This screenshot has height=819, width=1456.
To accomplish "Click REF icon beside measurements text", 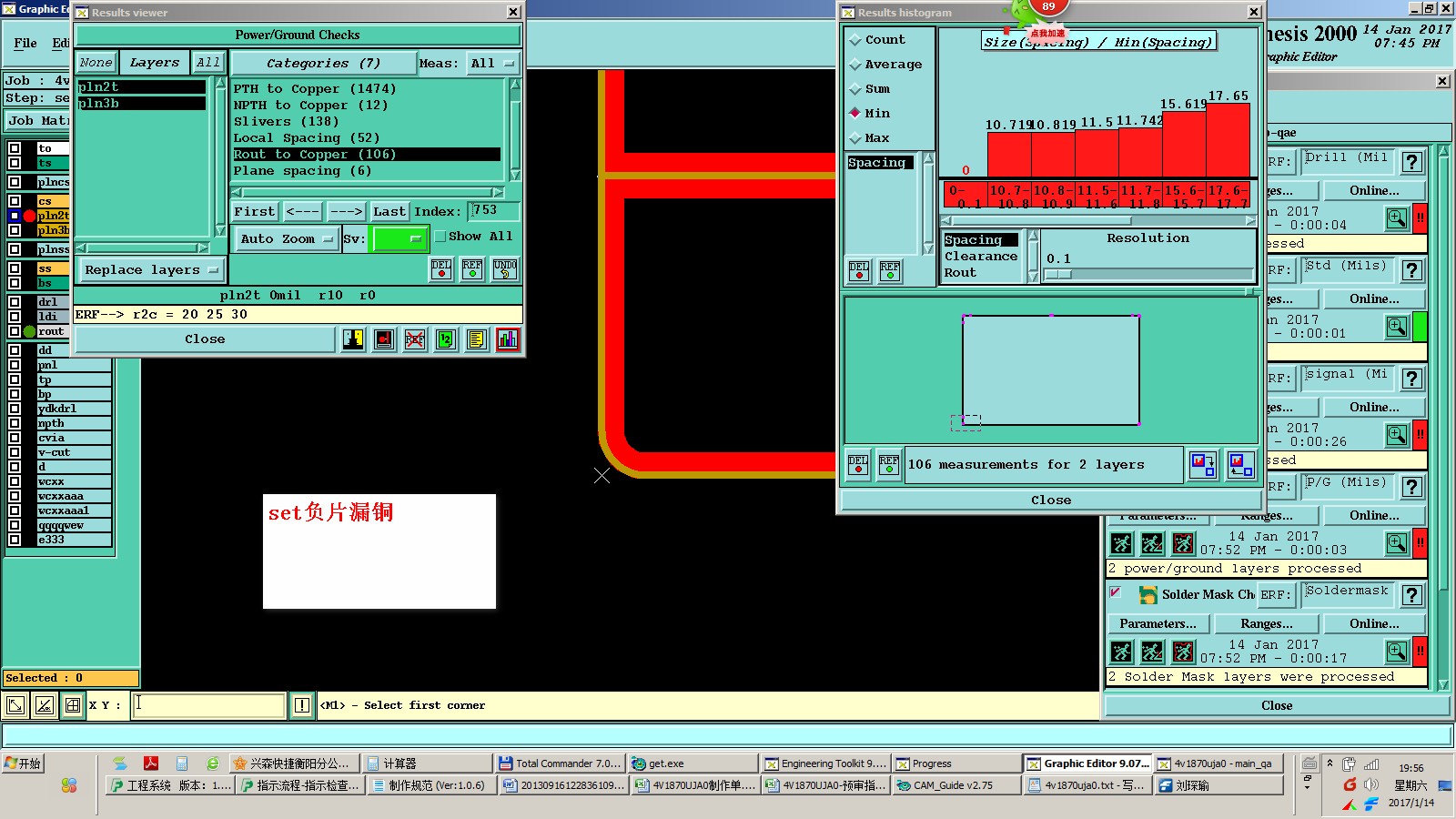I will tap(889, 464).
